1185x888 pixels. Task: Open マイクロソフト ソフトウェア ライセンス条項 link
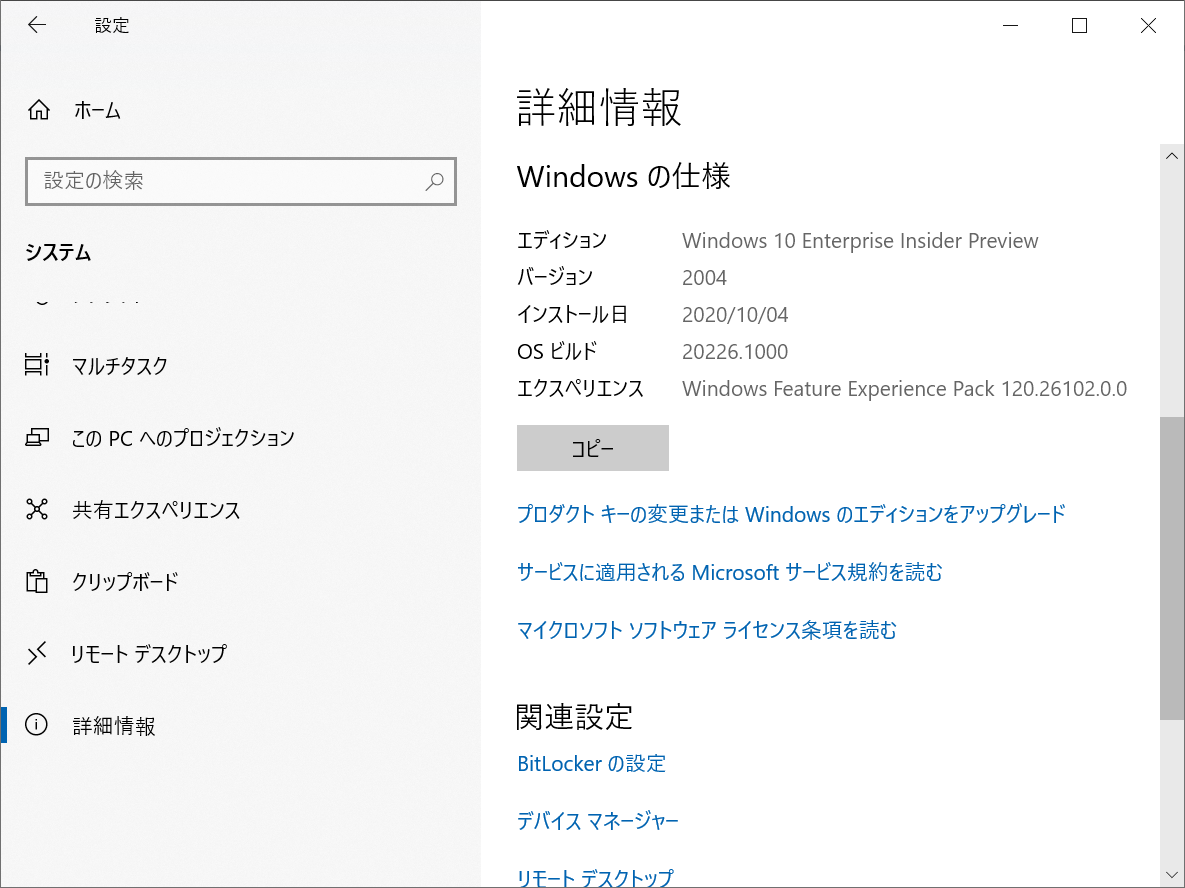pos(707,630)
